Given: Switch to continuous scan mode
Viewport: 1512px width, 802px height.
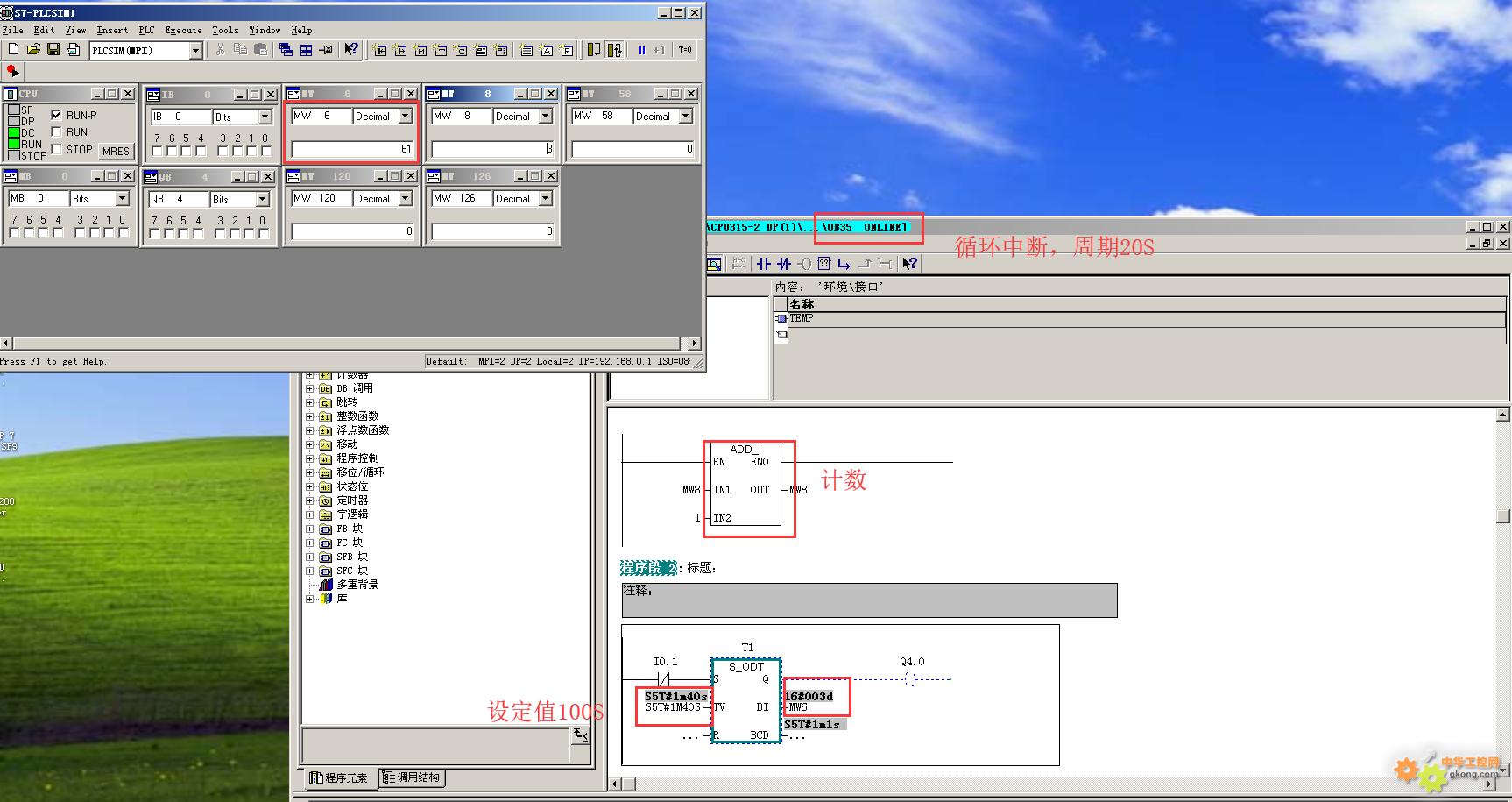Looking at the screenshot, I should tap(614, 50).
